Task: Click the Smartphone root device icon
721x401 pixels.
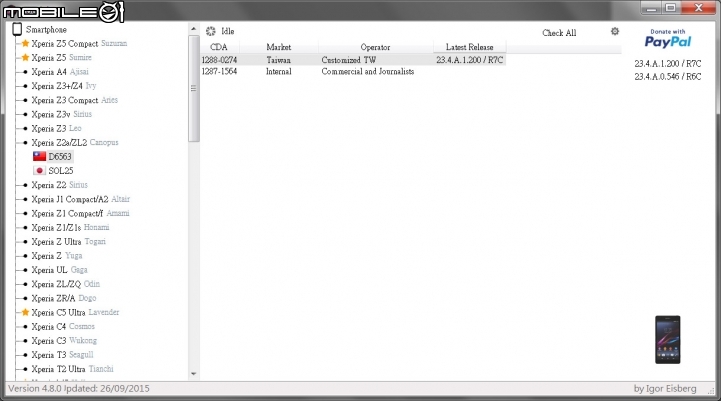Action: [17, 29]
